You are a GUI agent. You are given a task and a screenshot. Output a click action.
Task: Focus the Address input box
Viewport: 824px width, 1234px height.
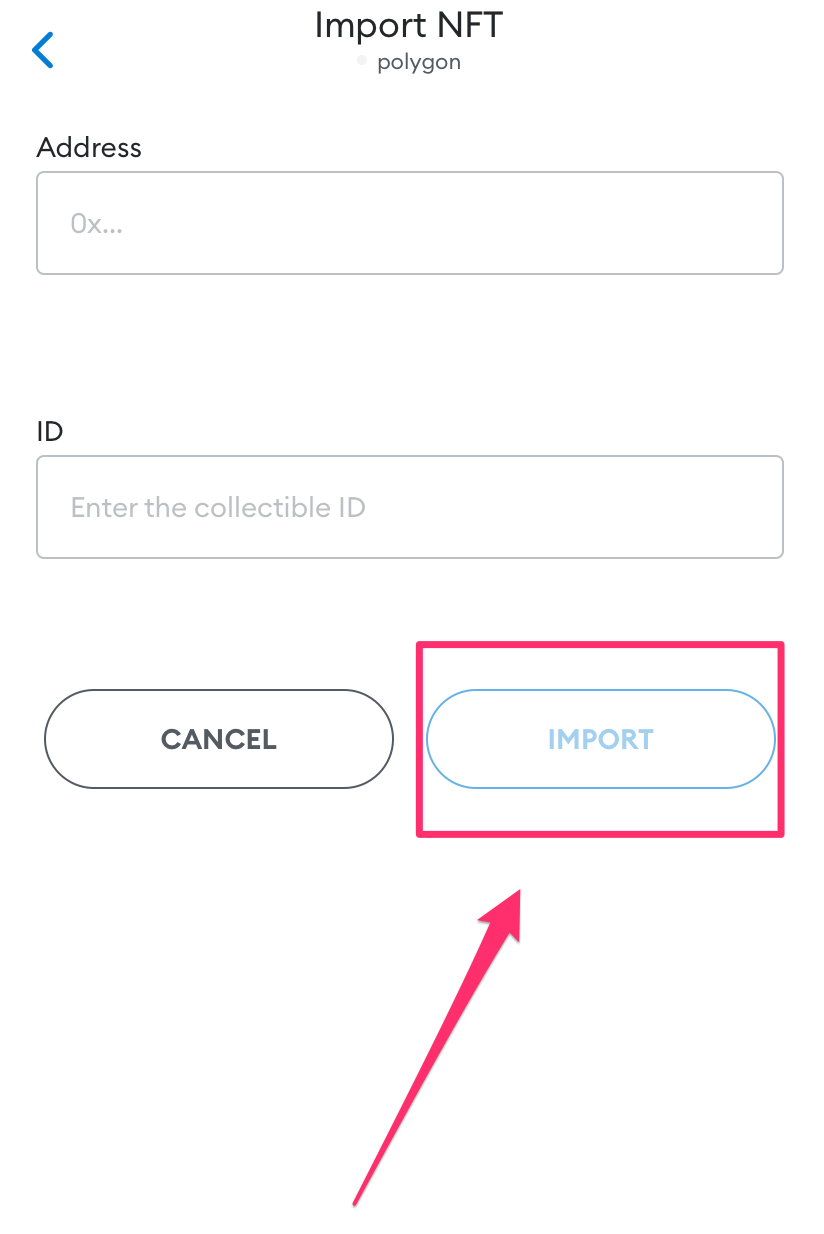click(x=410, y=223)
